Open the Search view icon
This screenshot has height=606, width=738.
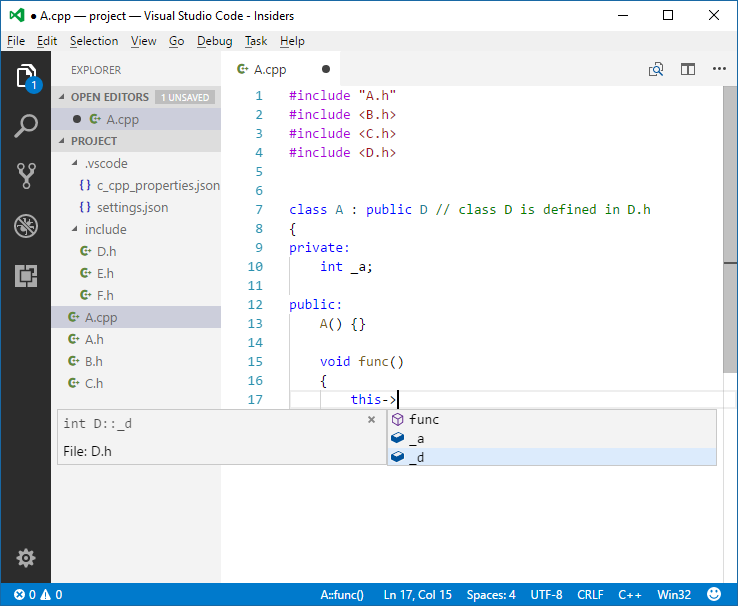click(26, 126)
